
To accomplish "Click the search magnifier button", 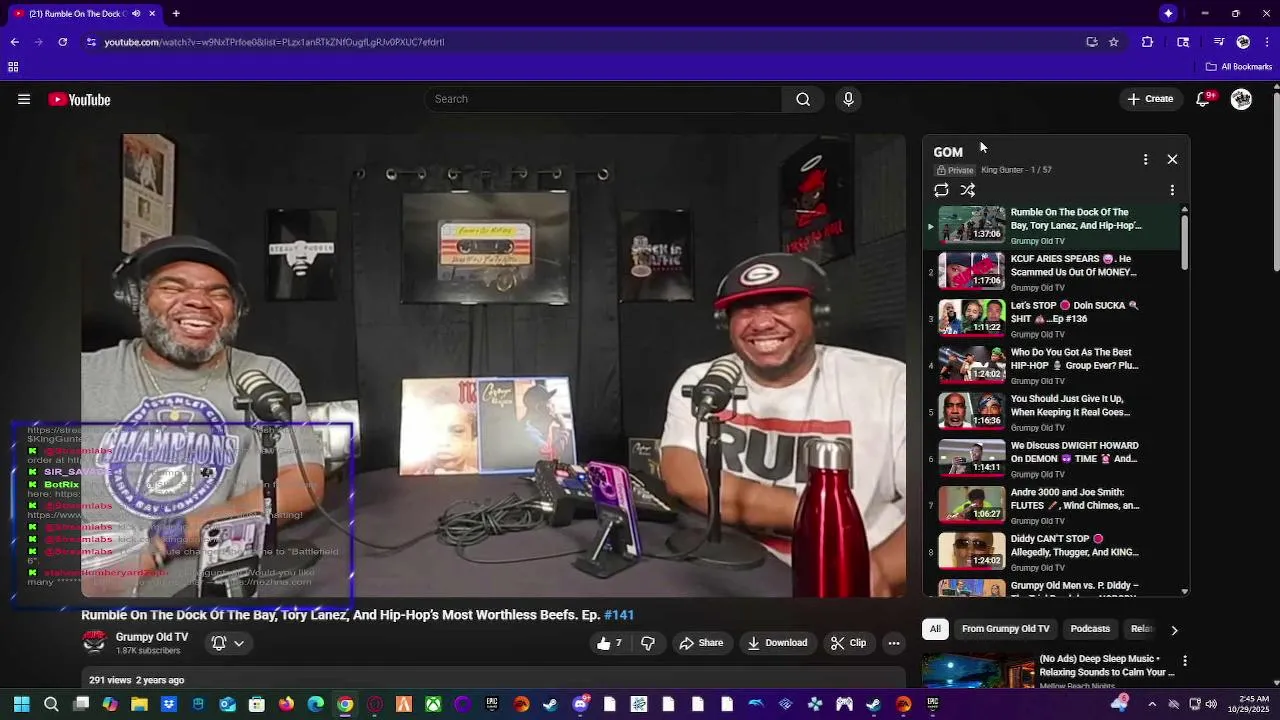I will [x=803, y=99].
